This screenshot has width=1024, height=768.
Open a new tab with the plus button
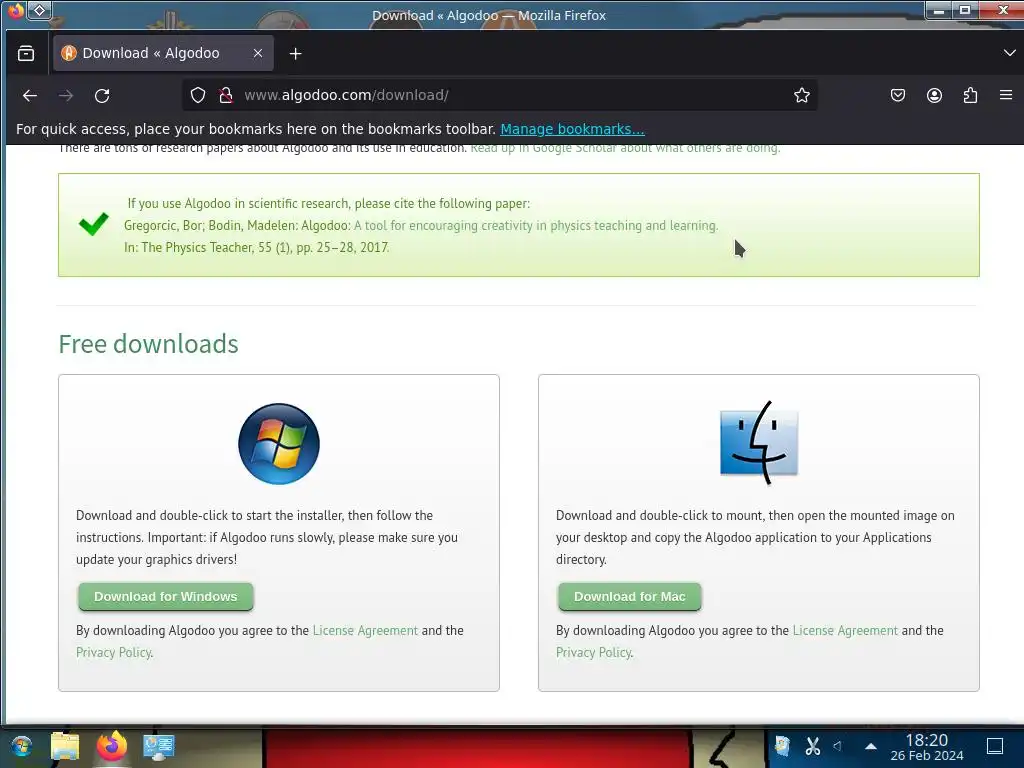point(295,54)
